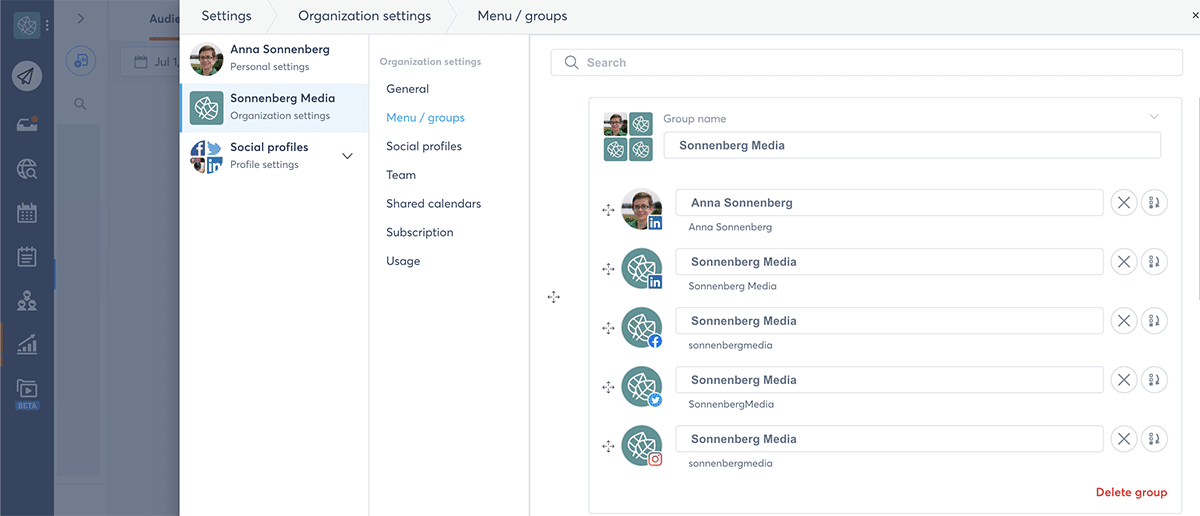Click move-to-group icon for Instagram sonnenbergmedia profile

1154,439
